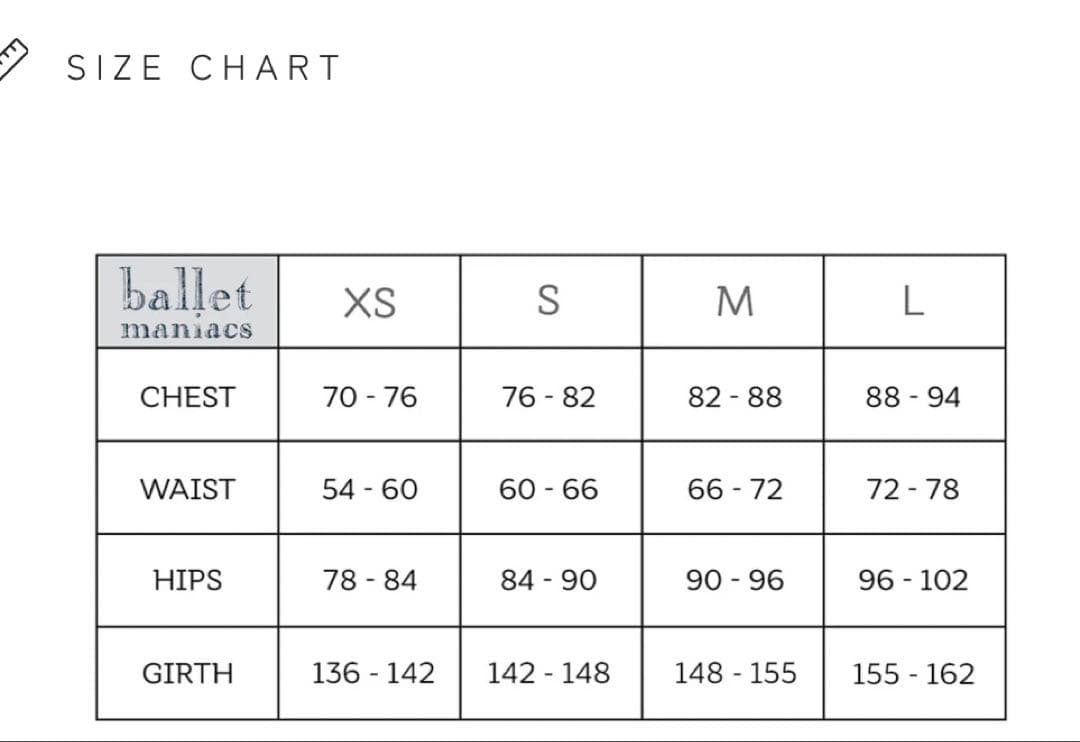Click S hips value 84 - 90
The width and height of the screenshot is (1080, 742).
pos(548,580)
